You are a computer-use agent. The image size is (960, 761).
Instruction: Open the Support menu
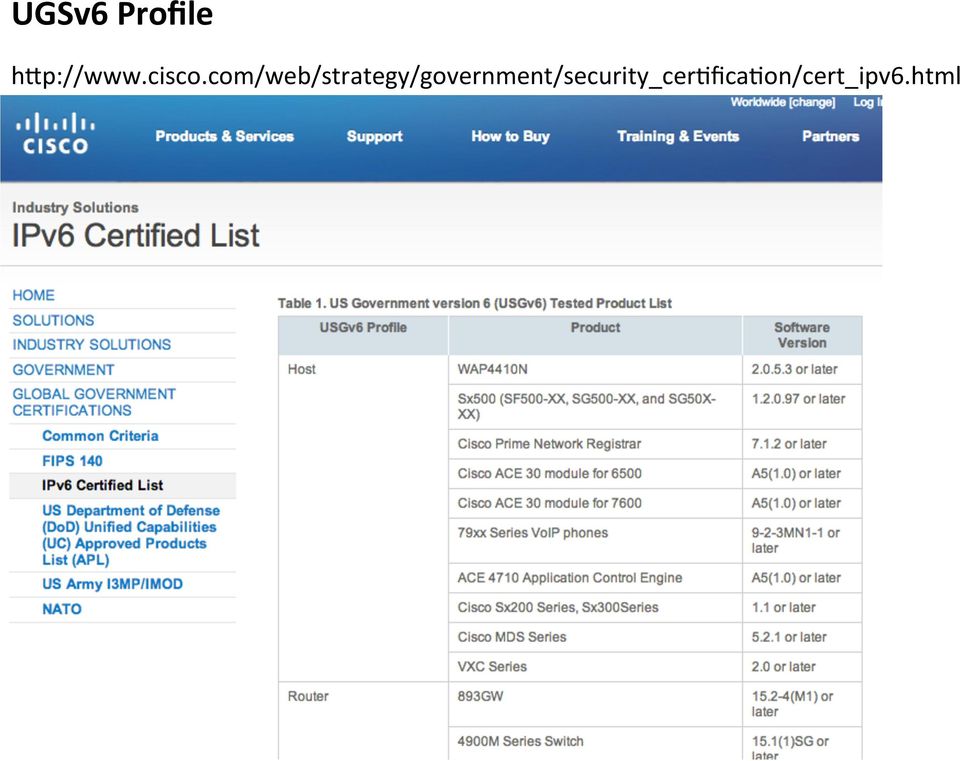375,137
